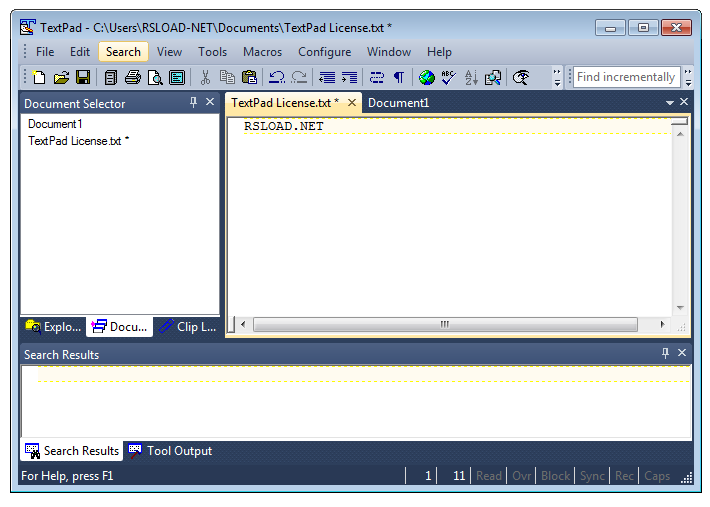This screenshot has height=507, width=710.
Task: Close the Document Selector panel
Action: click(210, 102)
